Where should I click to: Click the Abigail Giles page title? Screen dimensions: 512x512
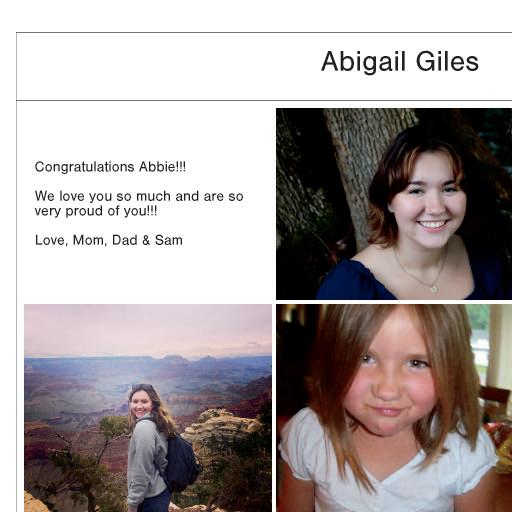pos(400,62)
